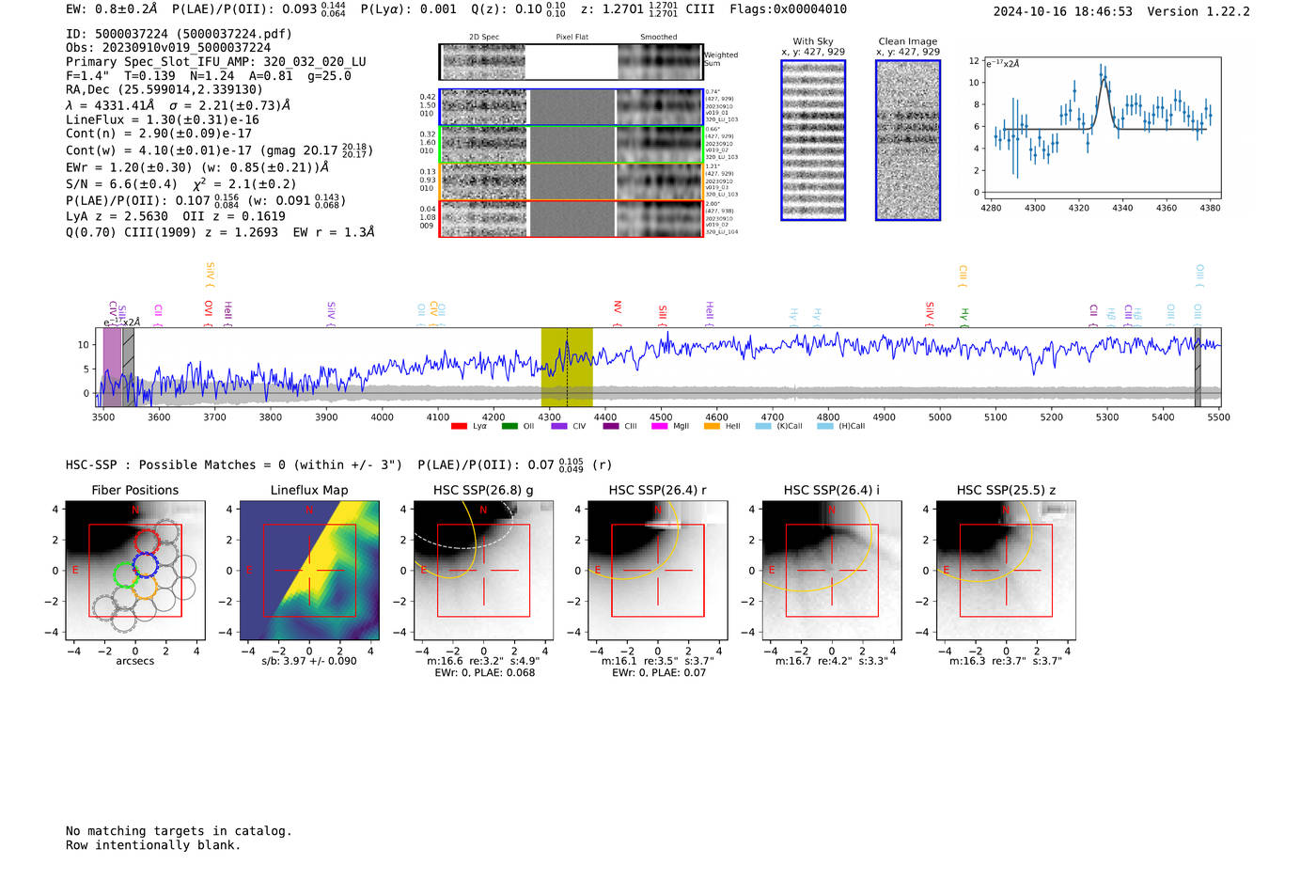Click the blue-bordered 2D fiber spectrum row

(571, 107)
